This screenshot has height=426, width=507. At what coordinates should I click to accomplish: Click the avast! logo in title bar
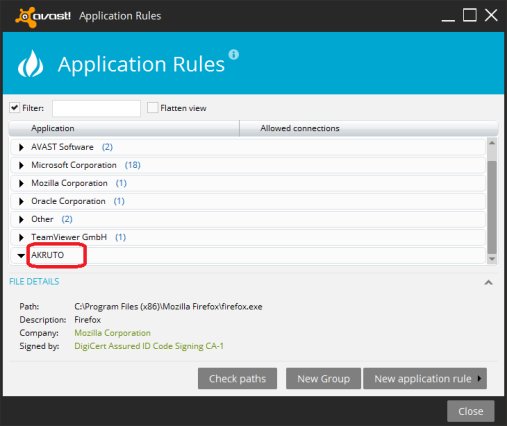pyautogui.click(x=43, y=17)
